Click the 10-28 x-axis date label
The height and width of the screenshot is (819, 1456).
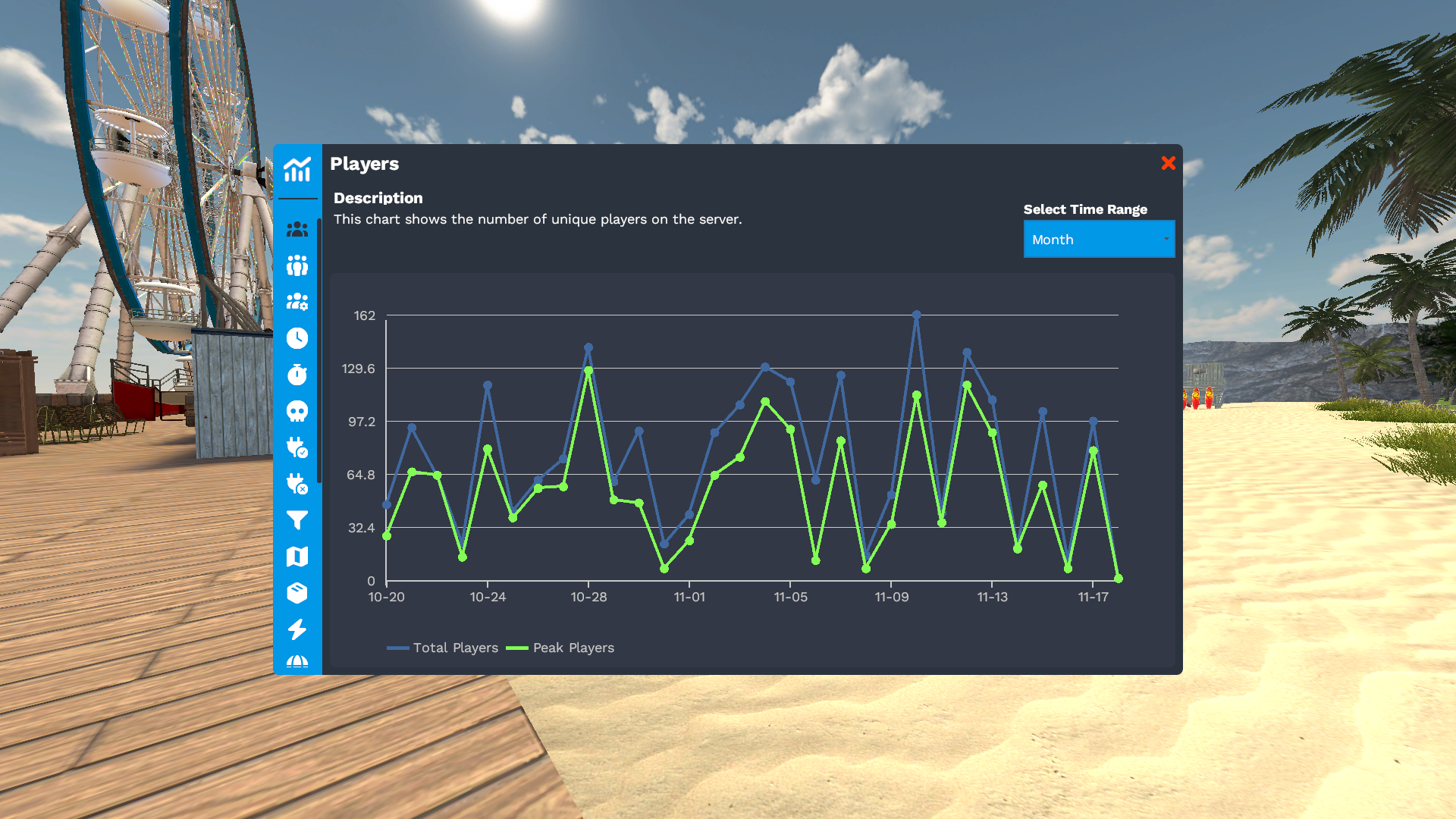coord(588,597)
